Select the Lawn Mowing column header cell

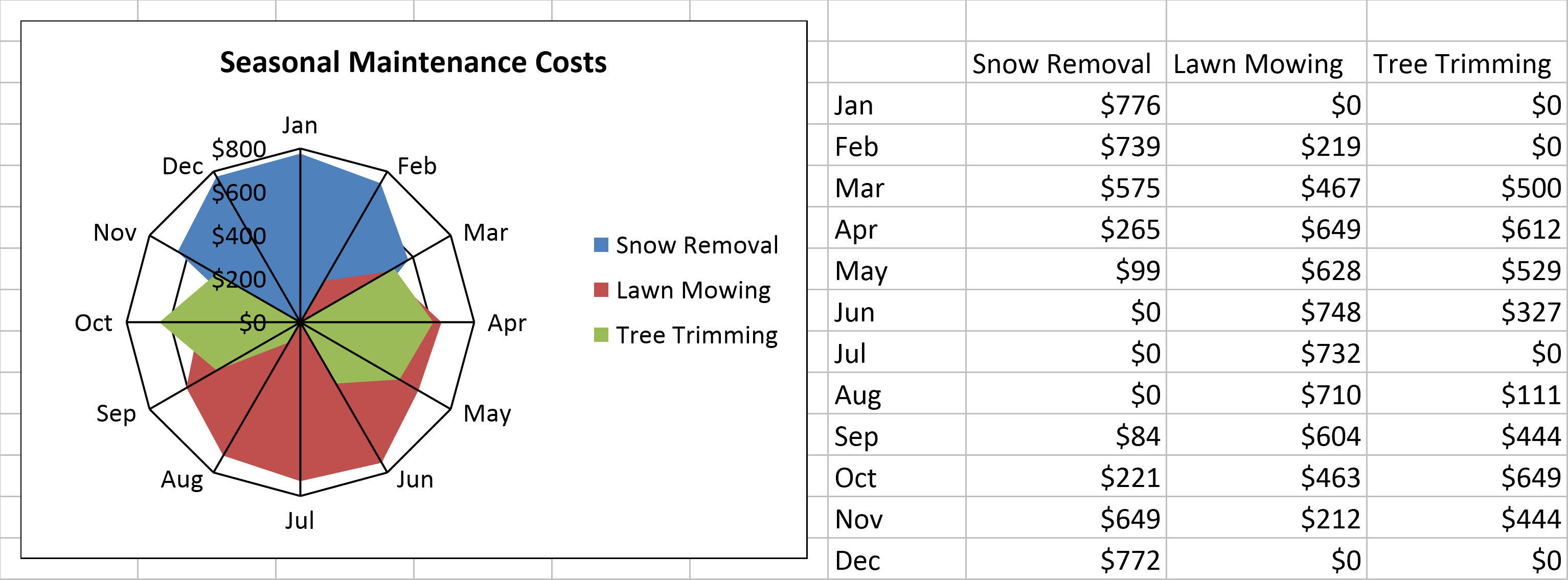(x=1265, y=63)
